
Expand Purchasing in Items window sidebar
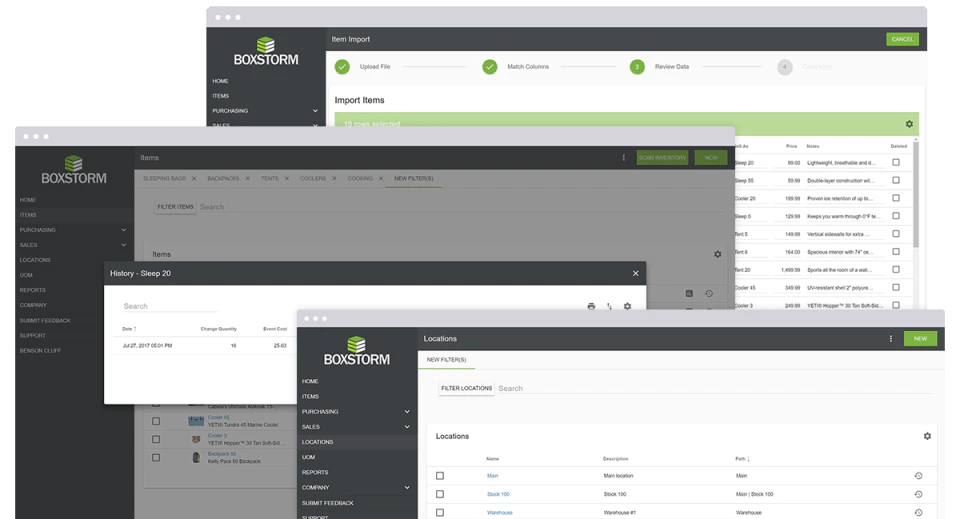point(124,230)
